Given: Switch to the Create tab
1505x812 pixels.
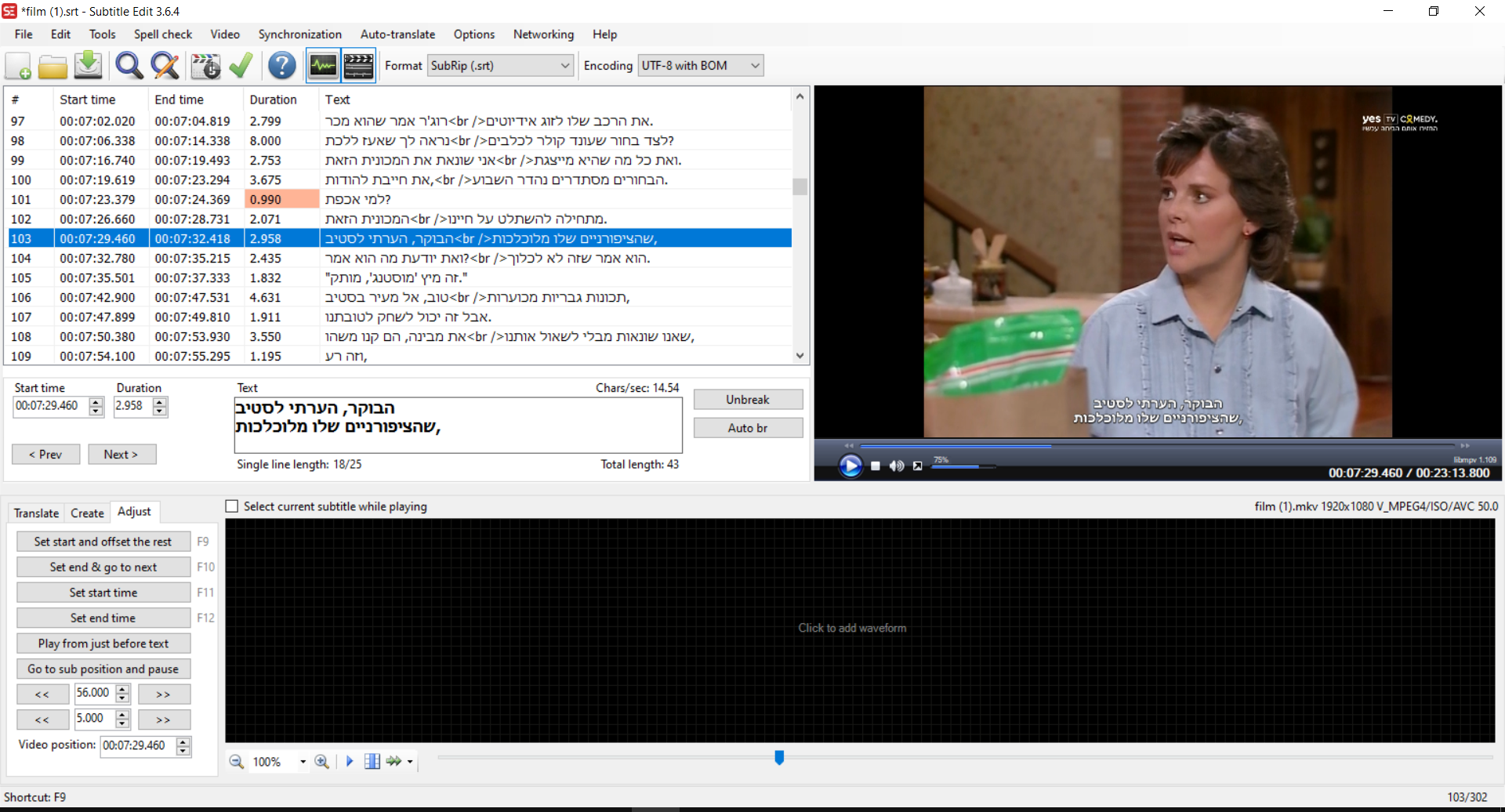Looking at the screenshot, I should click(x=87, y=513).
